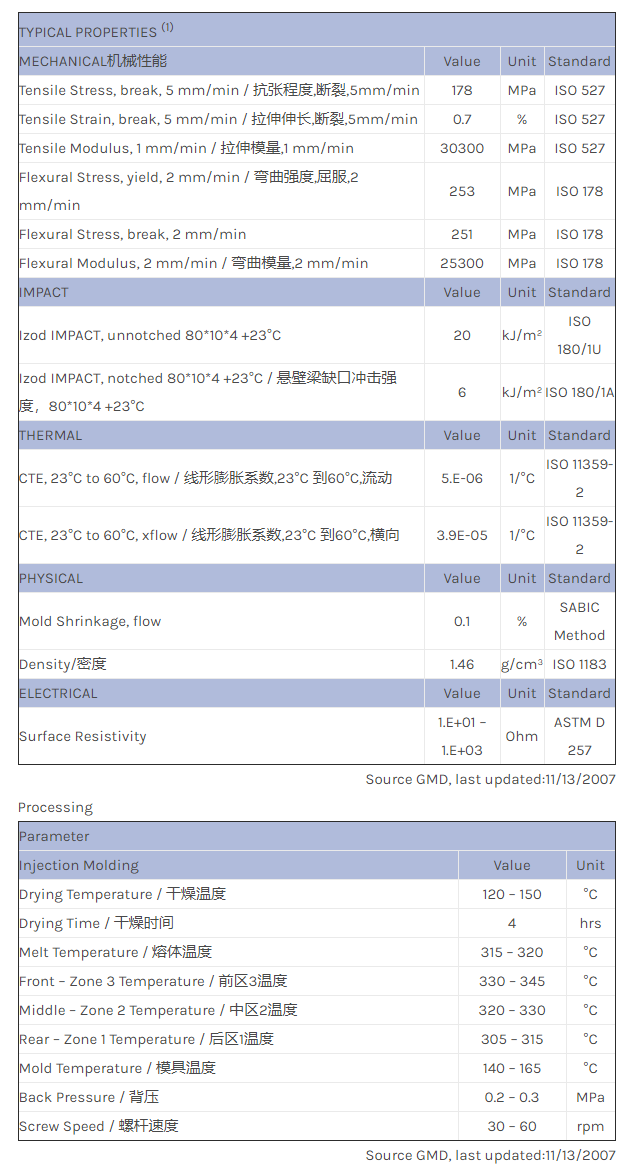The image size is (626, 1174).
Task: Click the footnote (1) superscript after Typical Properties
Action: tap(167, 27)
